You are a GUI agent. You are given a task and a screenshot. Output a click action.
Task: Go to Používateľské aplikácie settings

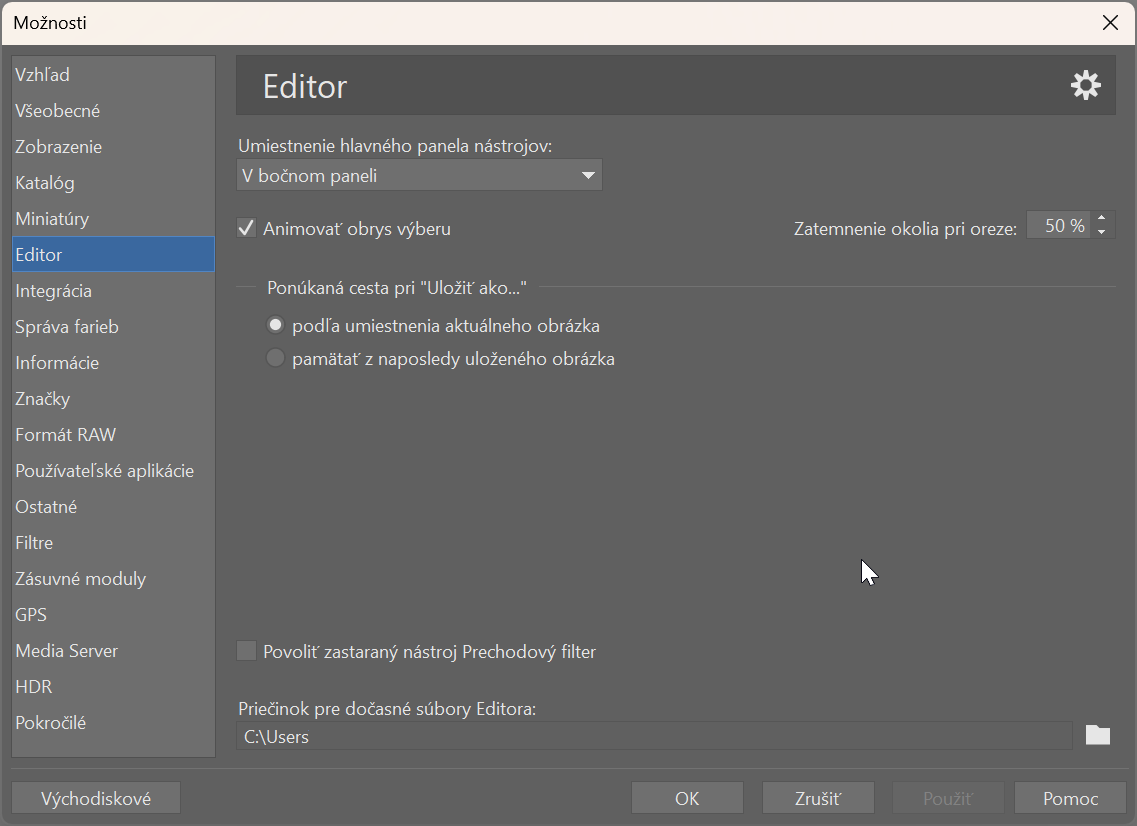click(113, 471)
